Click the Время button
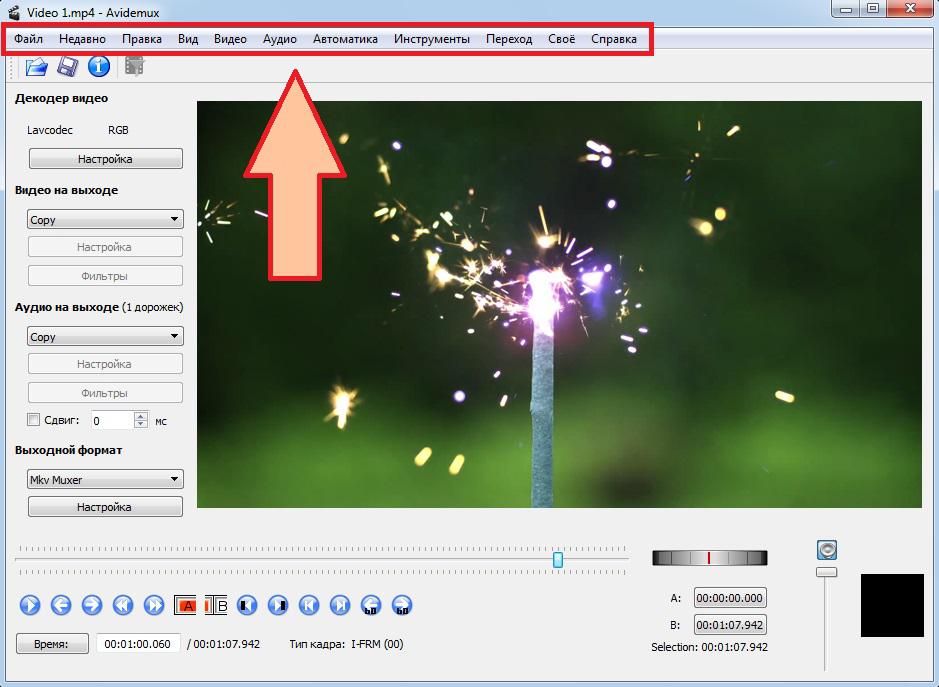This screenshot has width=939, height=687. (52, 644)
